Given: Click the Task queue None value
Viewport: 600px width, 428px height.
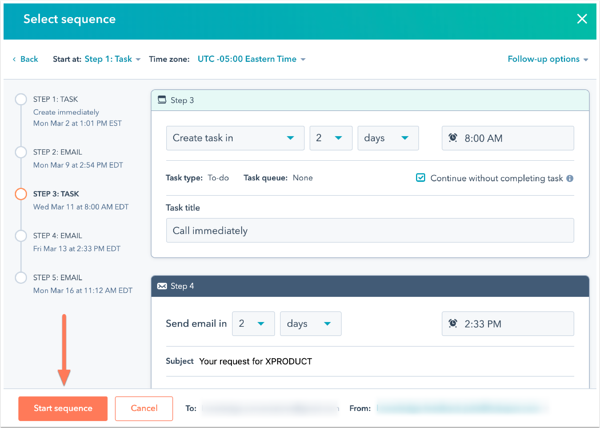Looking at the screenshot, I should pyautogui.click(x=303, y=178).
